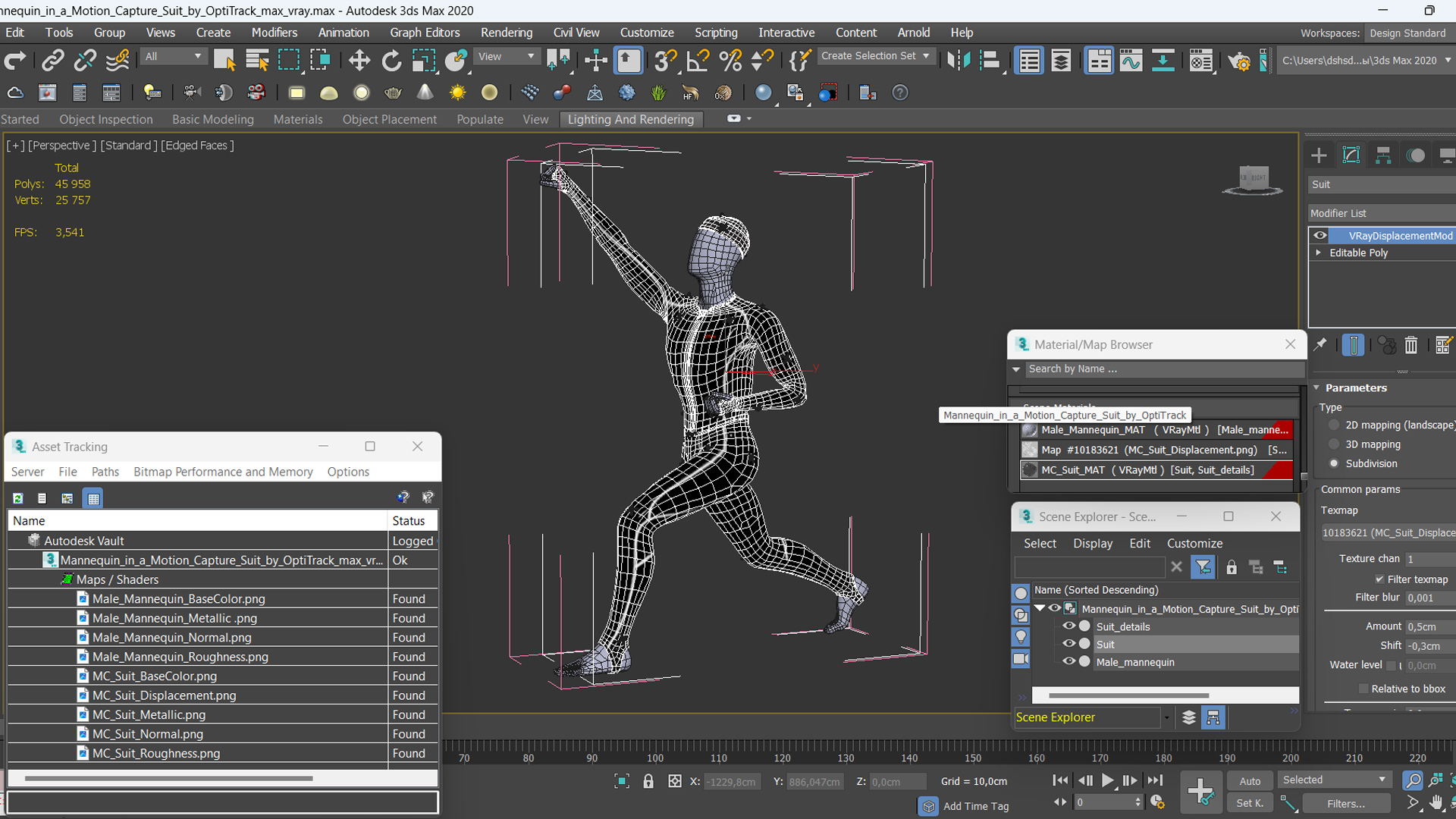Select Subdivision radio button

pyautogui.click(x=1335, y=463)
